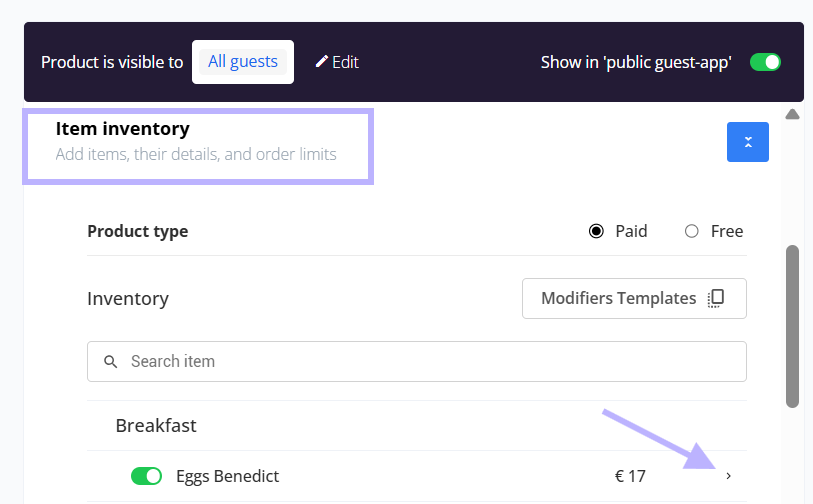813x504 pixels.
Task: Click the Inventory heading label
Action: click(128, 299)
